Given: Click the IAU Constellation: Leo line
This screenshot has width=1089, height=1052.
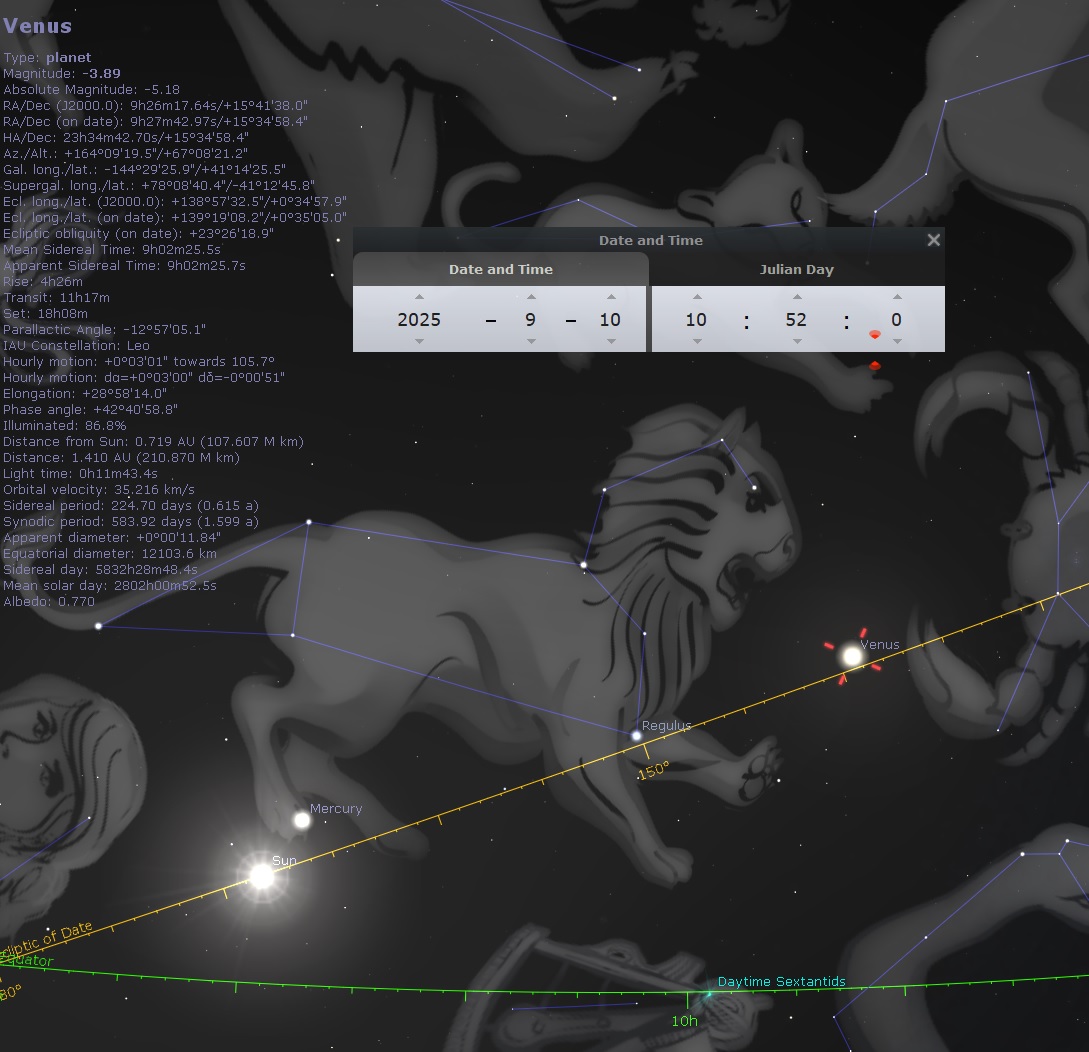Looking at the screenshot, I should 76,345.
